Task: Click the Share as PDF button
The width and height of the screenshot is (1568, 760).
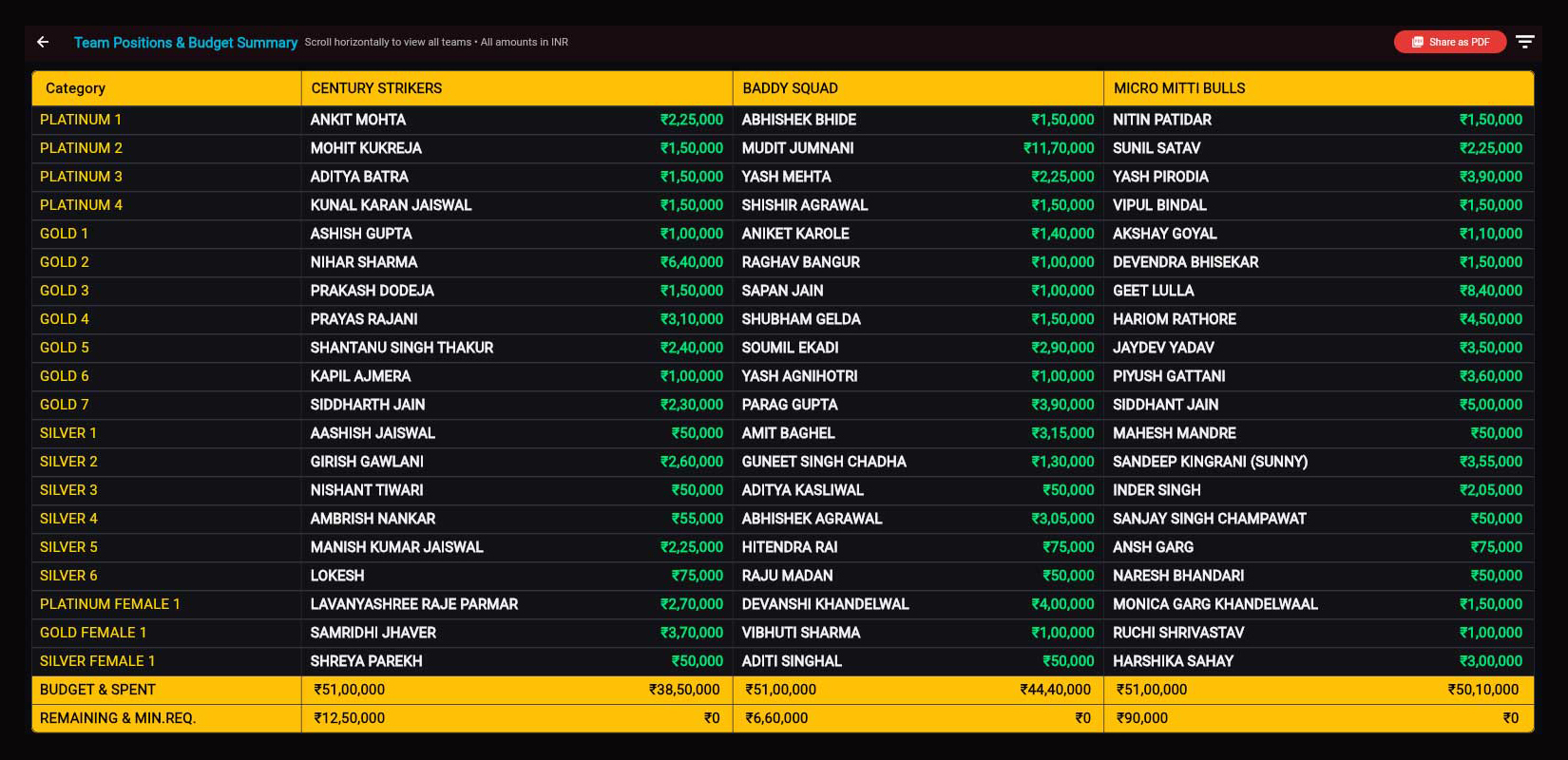Action: coord(1449,42)
